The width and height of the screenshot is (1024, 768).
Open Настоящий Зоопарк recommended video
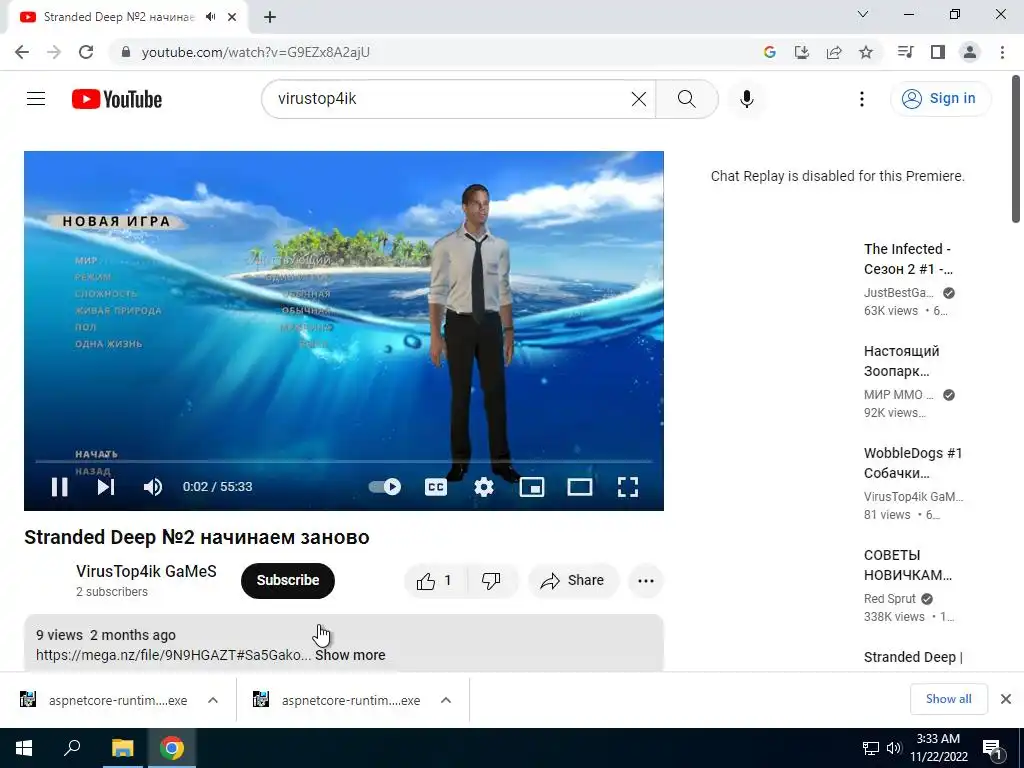[x=902, y=361]
